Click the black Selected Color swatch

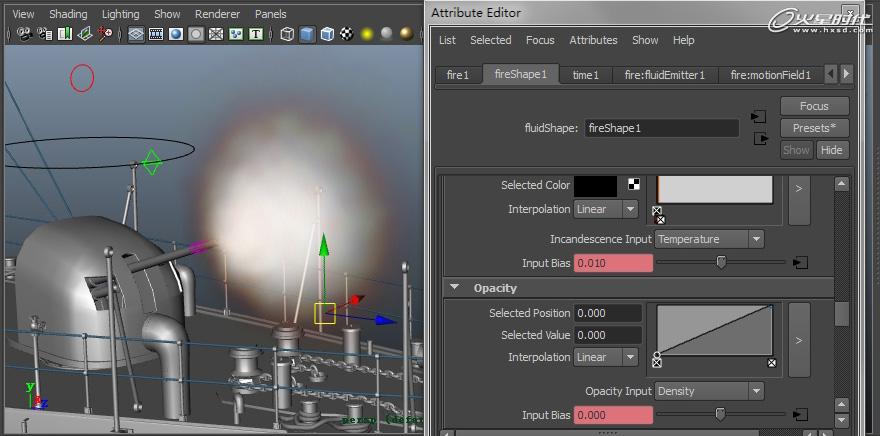click(x=595, y=186)
